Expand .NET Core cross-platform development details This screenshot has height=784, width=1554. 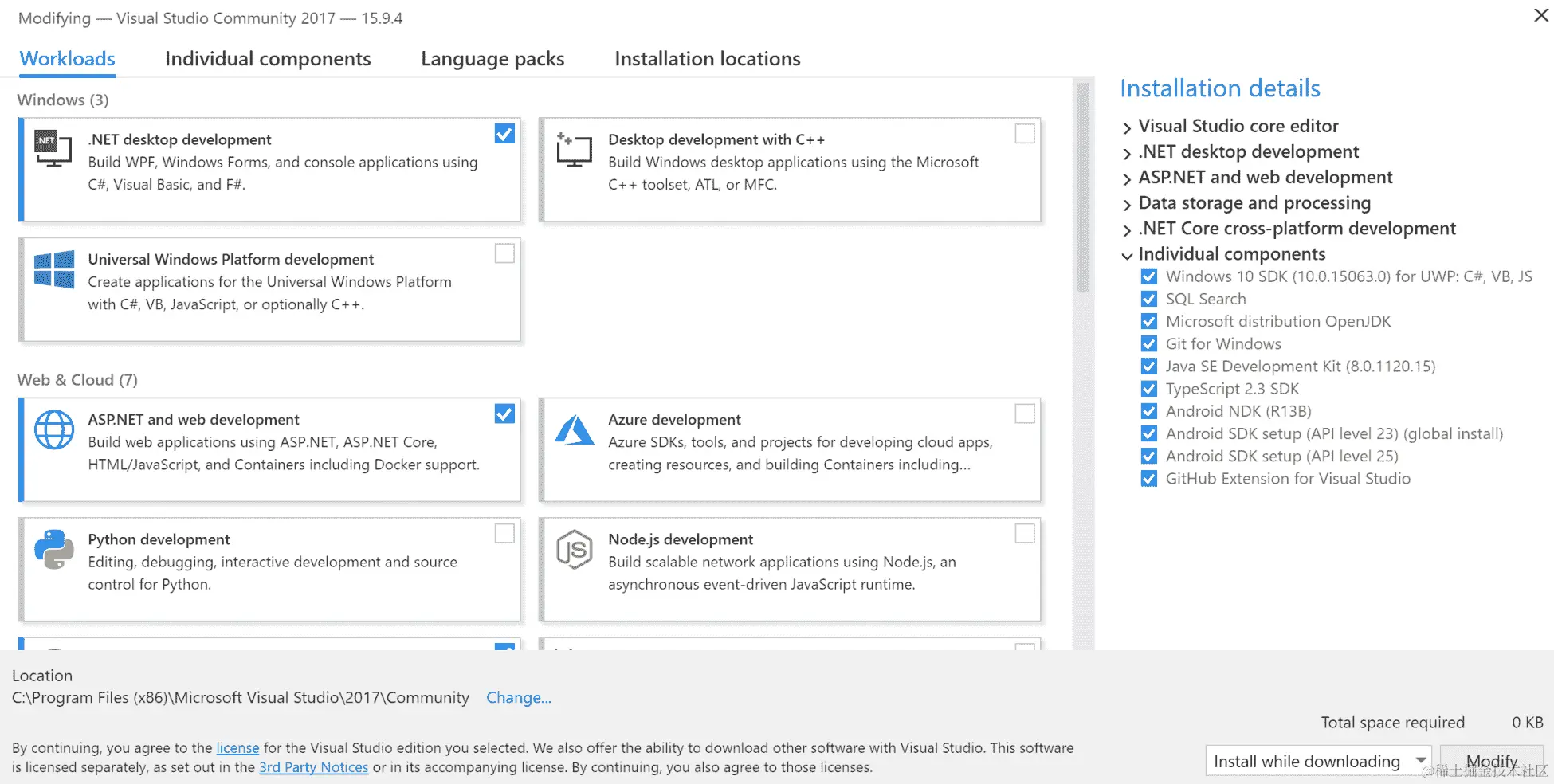click(x=1127, y=229)
